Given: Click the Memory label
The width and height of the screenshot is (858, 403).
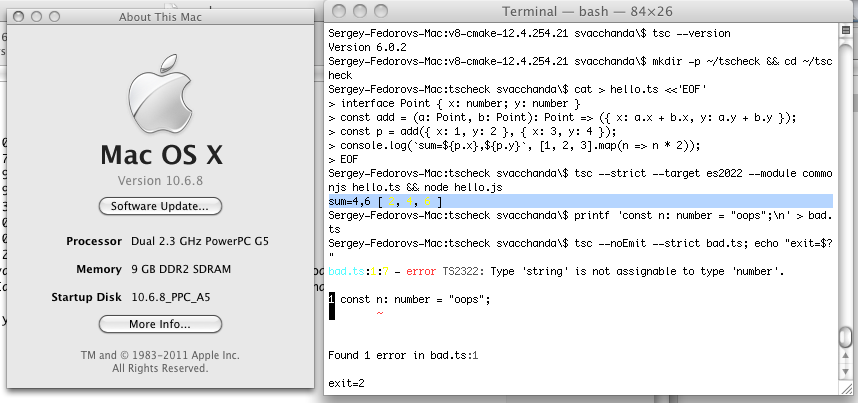Looking at the screenshot, I should (98, 269).
